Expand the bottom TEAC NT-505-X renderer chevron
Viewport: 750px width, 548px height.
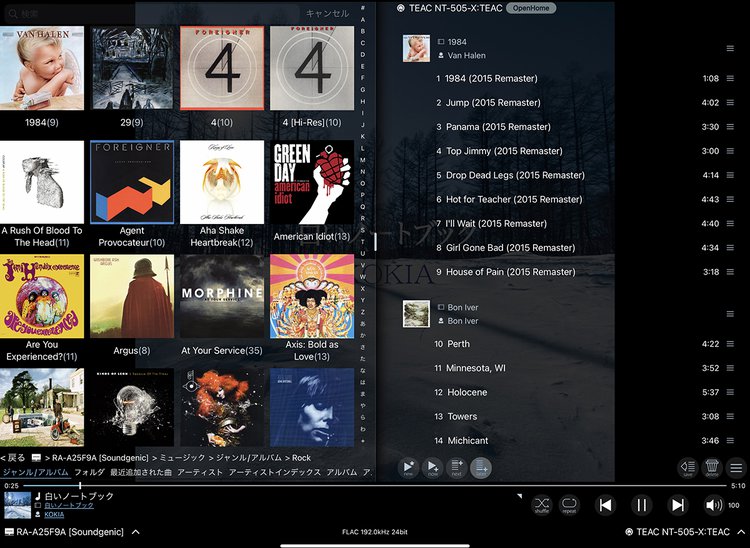point(741,532)
